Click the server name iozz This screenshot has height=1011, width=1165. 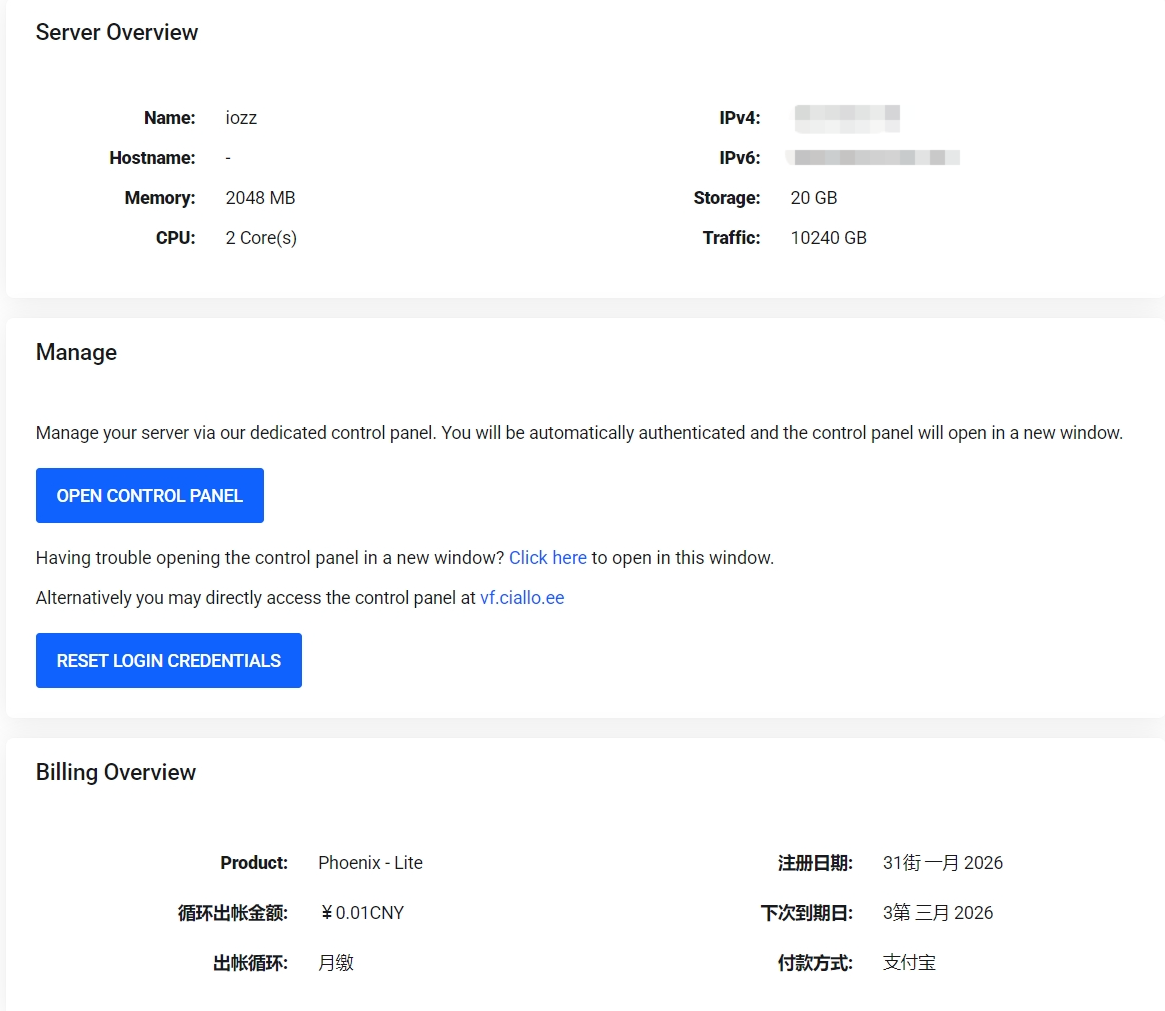(241, 118)
